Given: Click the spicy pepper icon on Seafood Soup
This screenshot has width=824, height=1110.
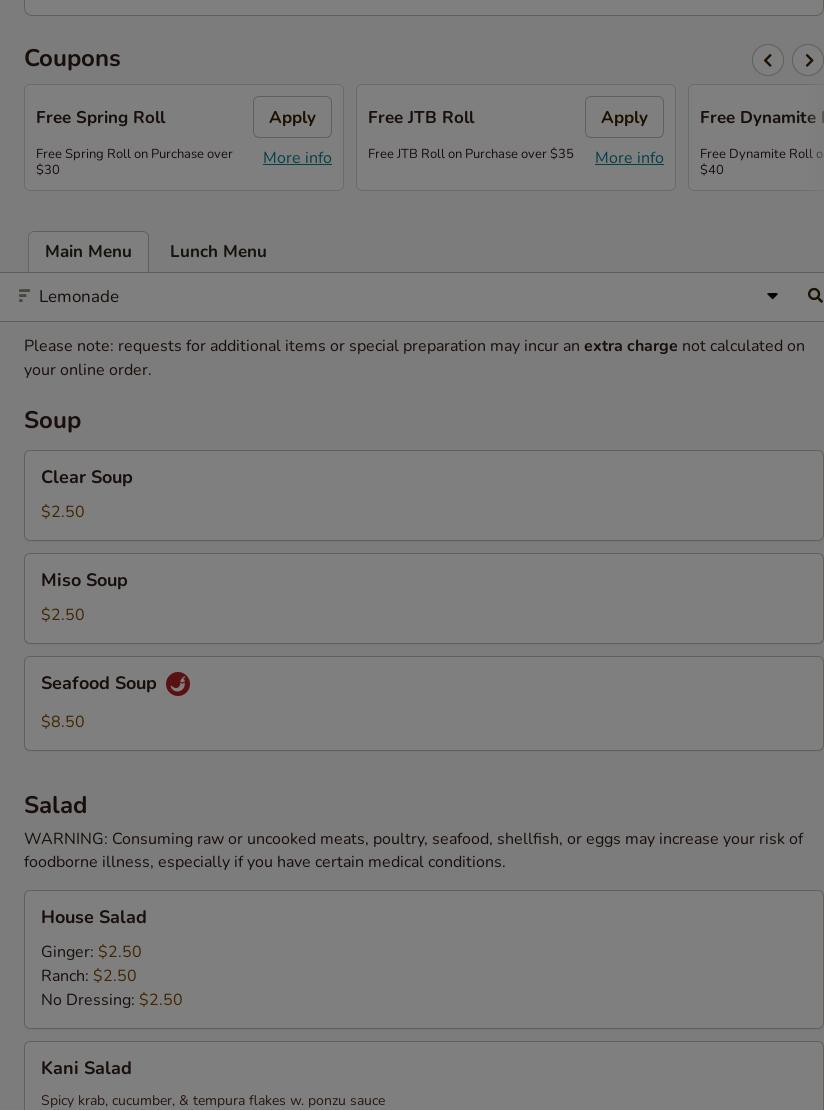Looking at the screenshot, I should [178, 684].
